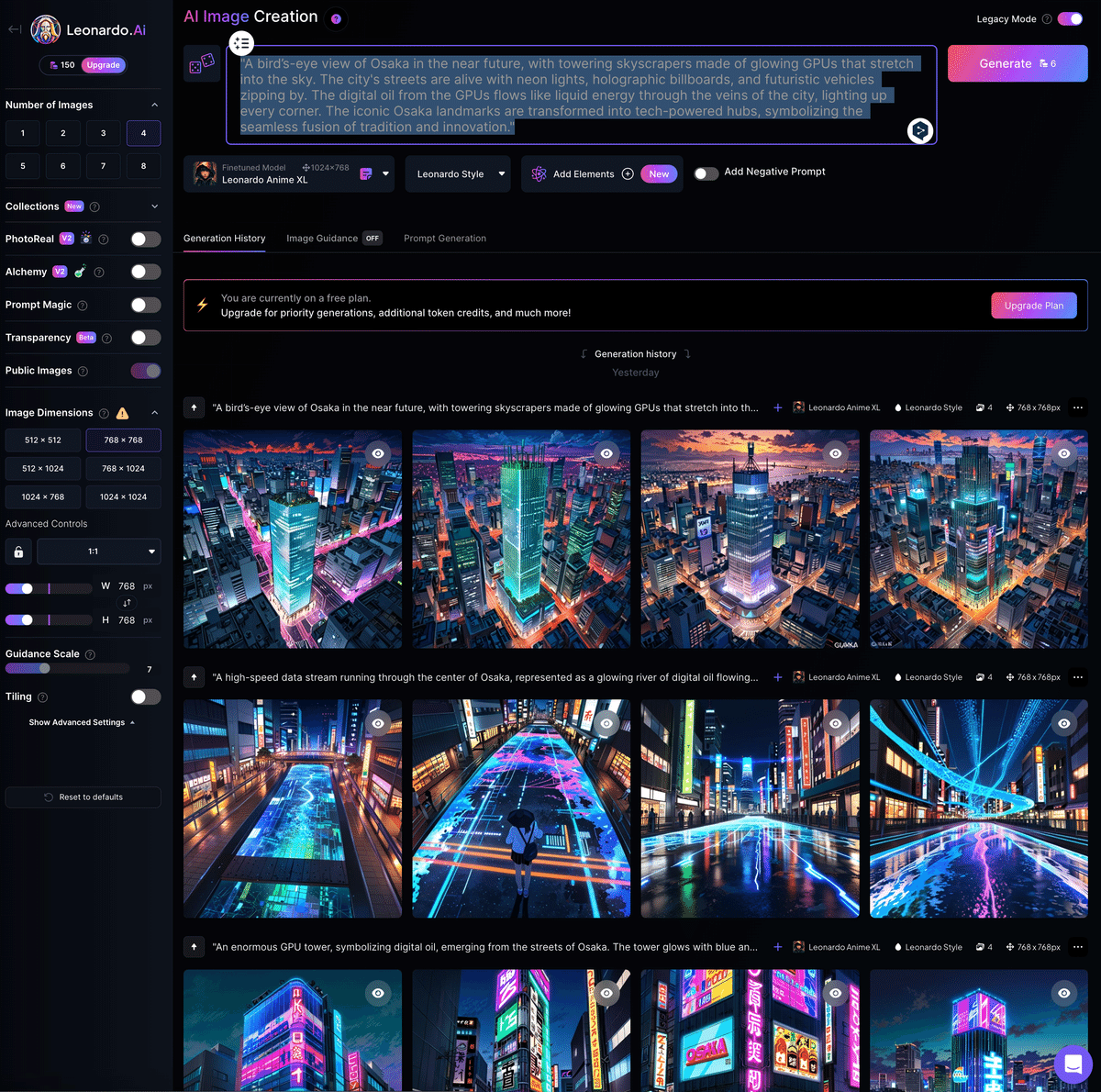This screenshot has height=1092, width=1101.
Task: Click the Transparency help icon
Action: point(106,338)
